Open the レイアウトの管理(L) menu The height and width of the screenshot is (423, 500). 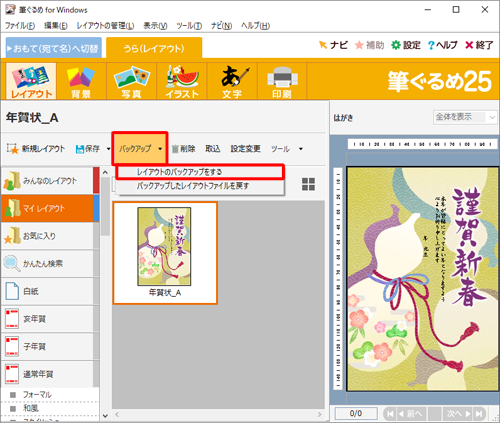(x=105, y=26)
